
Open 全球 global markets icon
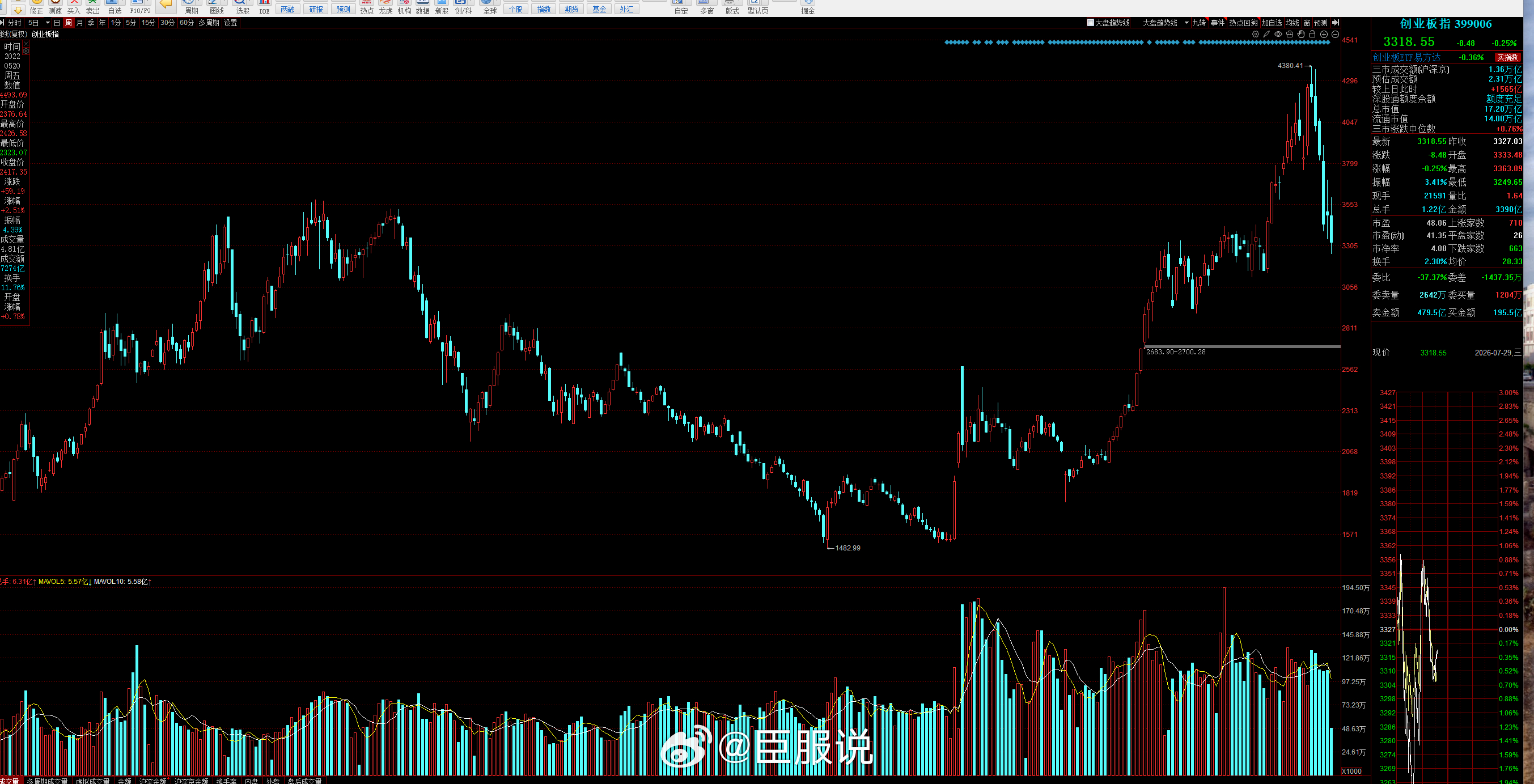click(x=489, y=7)
